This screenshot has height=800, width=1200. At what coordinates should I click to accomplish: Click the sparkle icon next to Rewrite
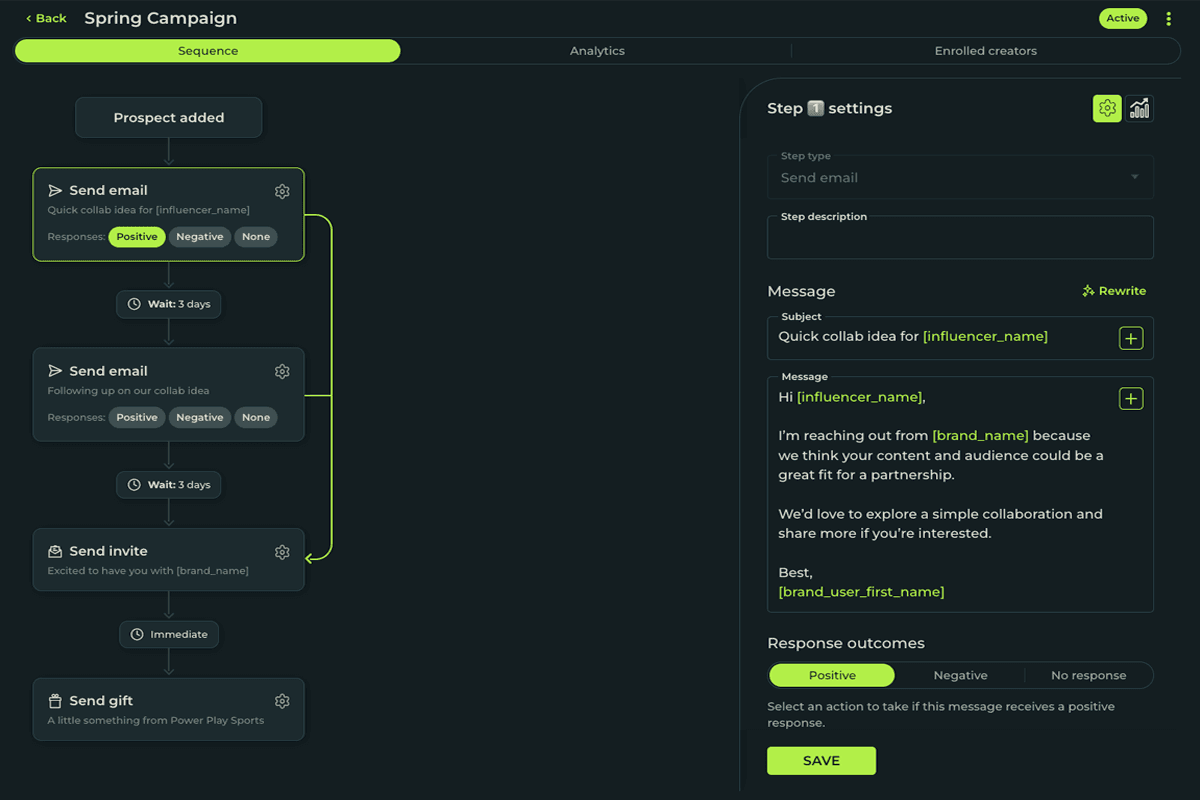(x=1088, y=291)
